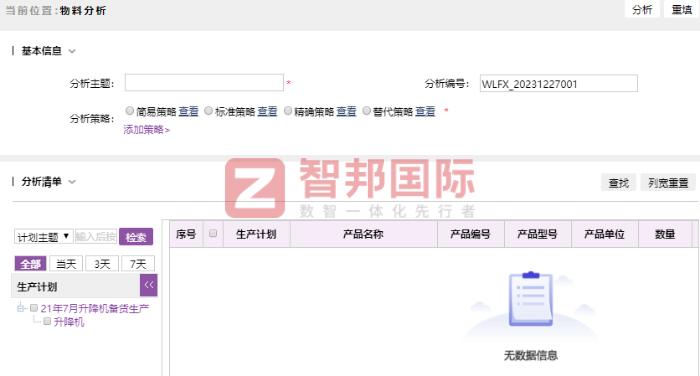Click the 产品编号 column header
Image resolution: width=700 pixels, height=376 pixels.
pyautogui.click(x=471, y=234)
